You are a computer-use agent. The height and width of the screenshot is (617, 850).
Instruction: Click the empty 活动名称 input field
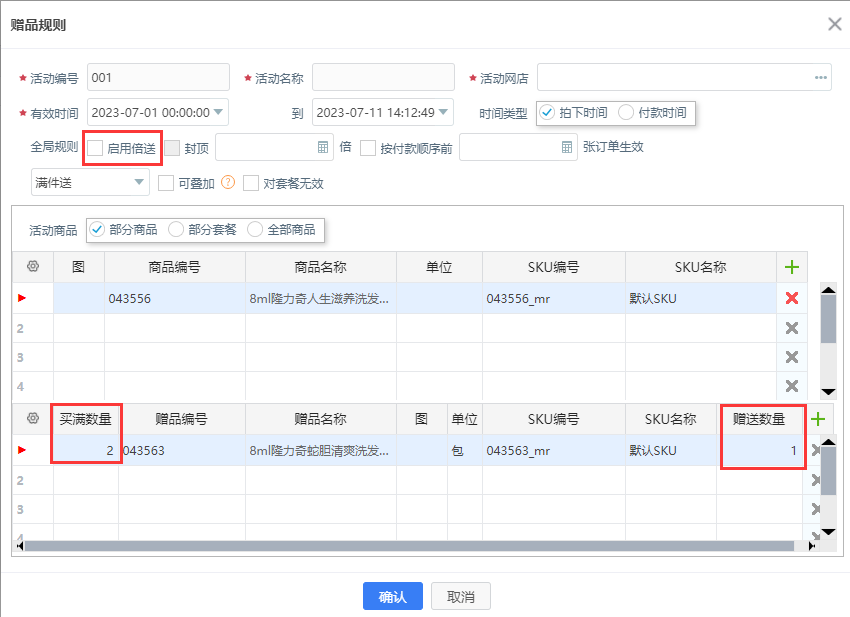[383, 78]
